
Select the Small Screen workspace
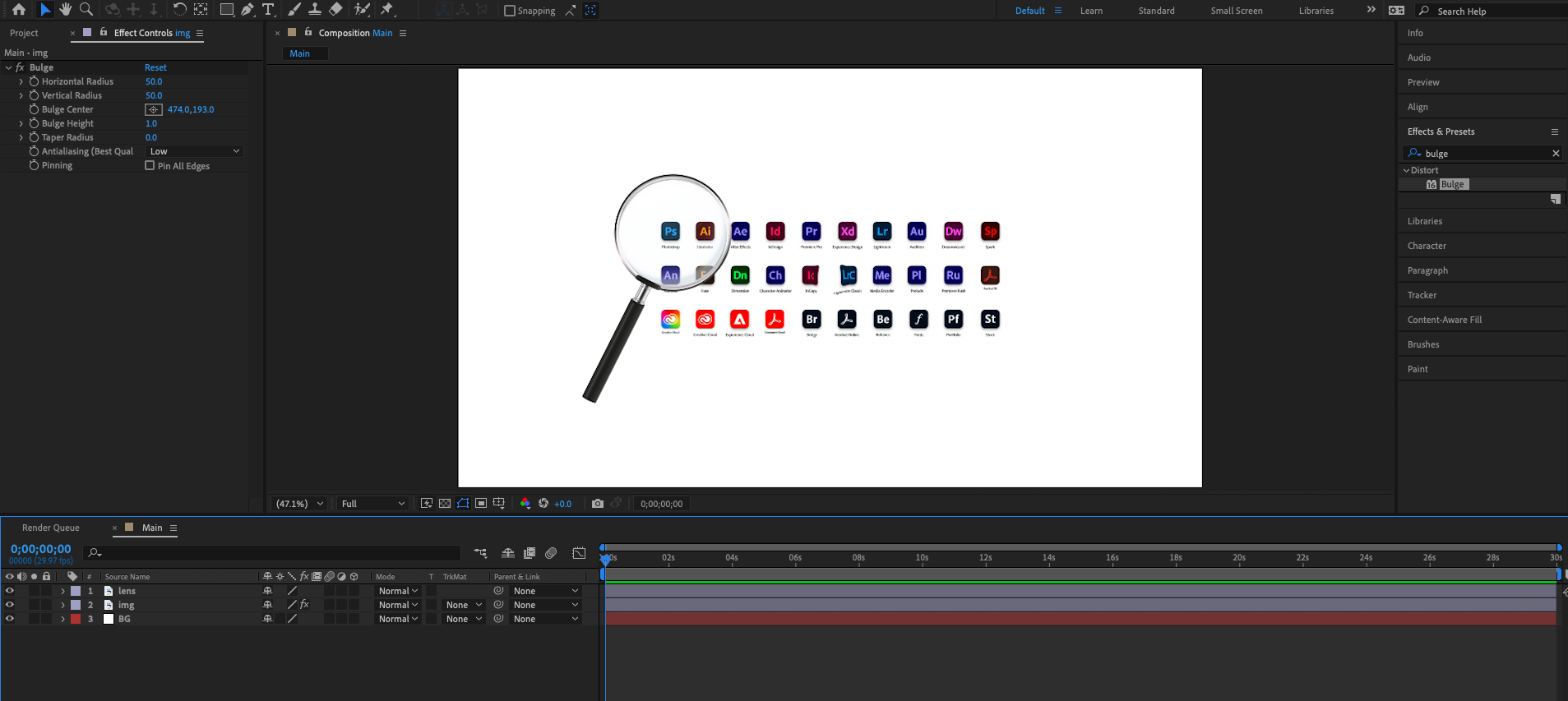click(x=1237, y=11)
